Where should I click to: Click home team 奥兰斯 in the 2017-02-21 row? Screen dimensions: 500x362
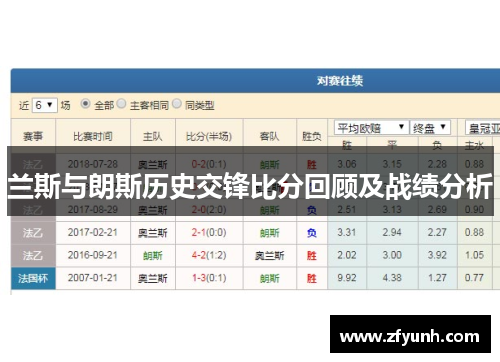(153, 233)
